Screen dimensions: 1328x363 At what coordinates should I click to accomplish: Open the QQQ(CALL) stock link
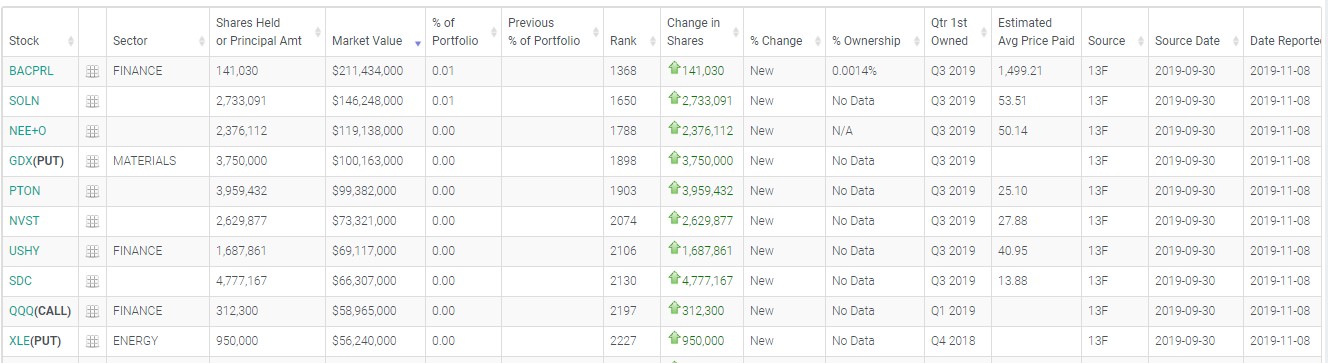[40, 311]
